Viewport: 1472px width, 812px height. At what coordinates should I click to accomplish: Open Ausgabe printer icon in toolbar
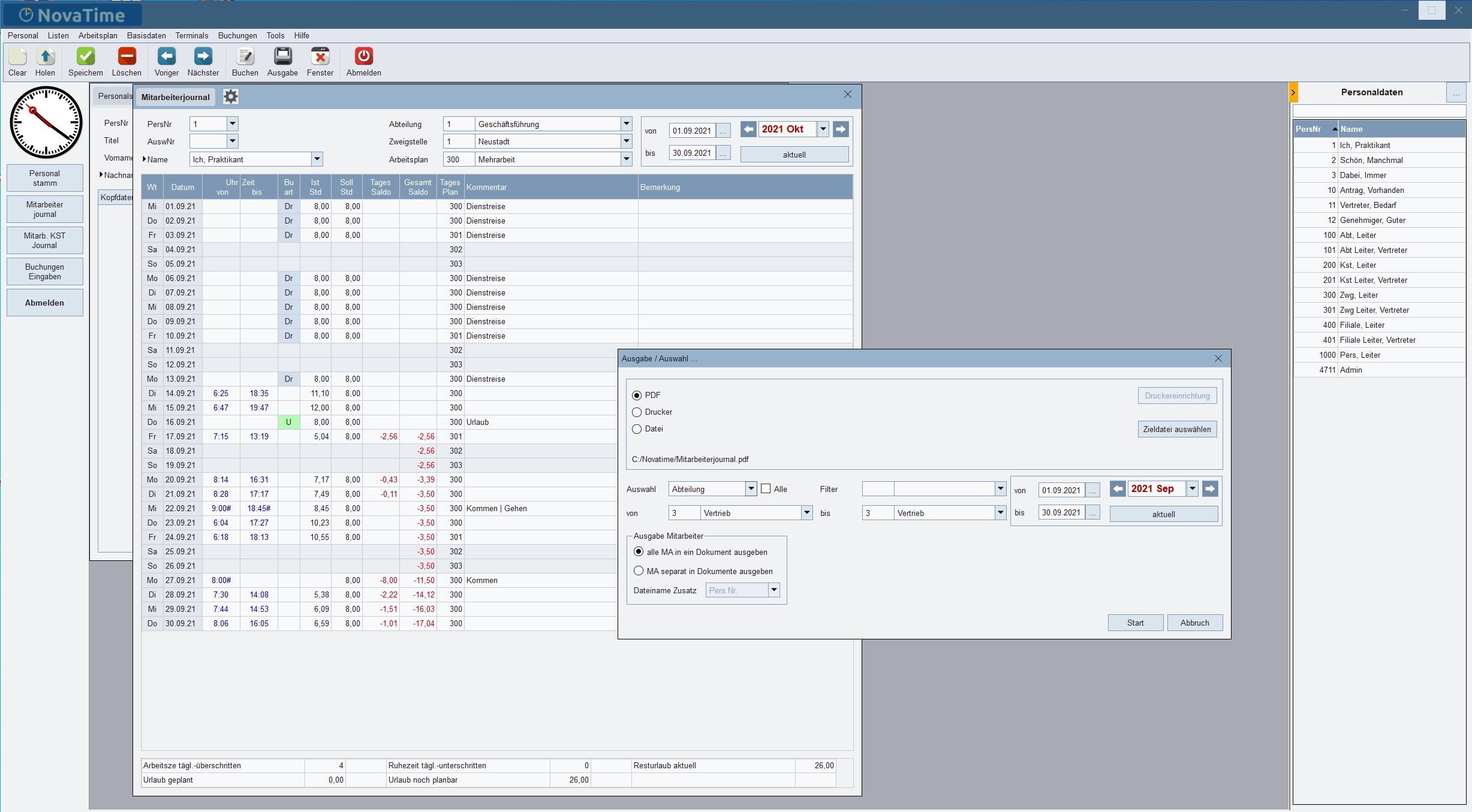pos(282,57)
